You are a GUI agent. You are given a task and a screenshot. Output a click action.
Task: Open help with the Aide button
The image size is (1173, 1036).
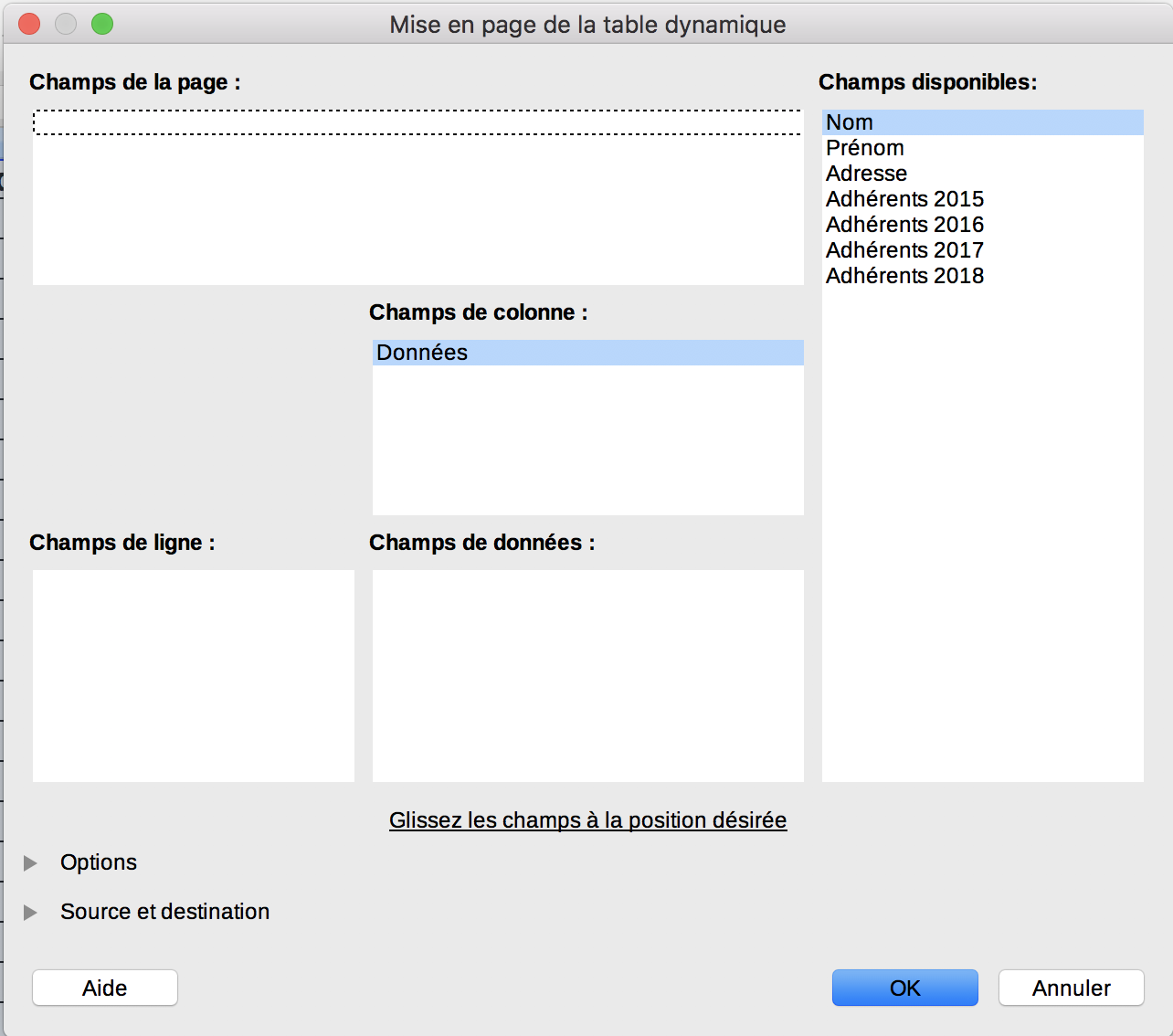pos(105,988)
